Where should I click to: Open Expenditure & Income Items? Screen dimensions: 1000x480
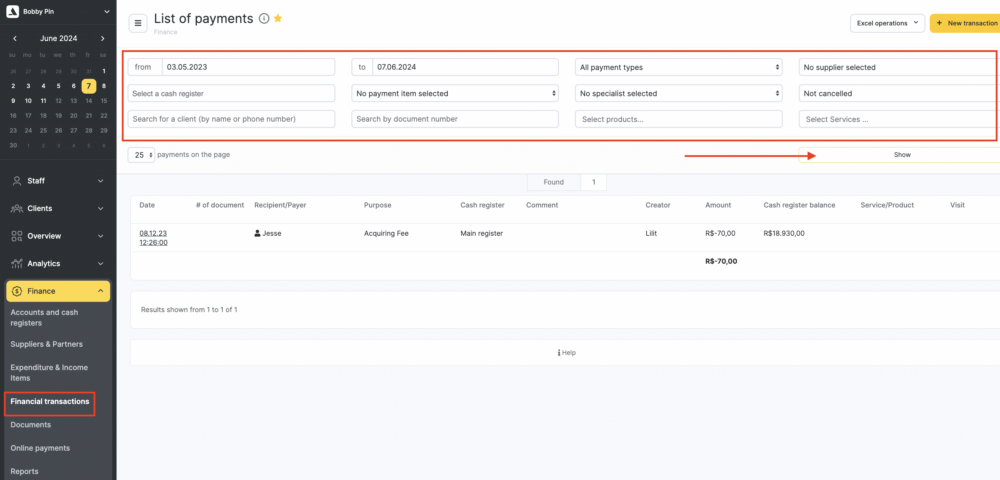pyautogui.click(x=49, y=373)
